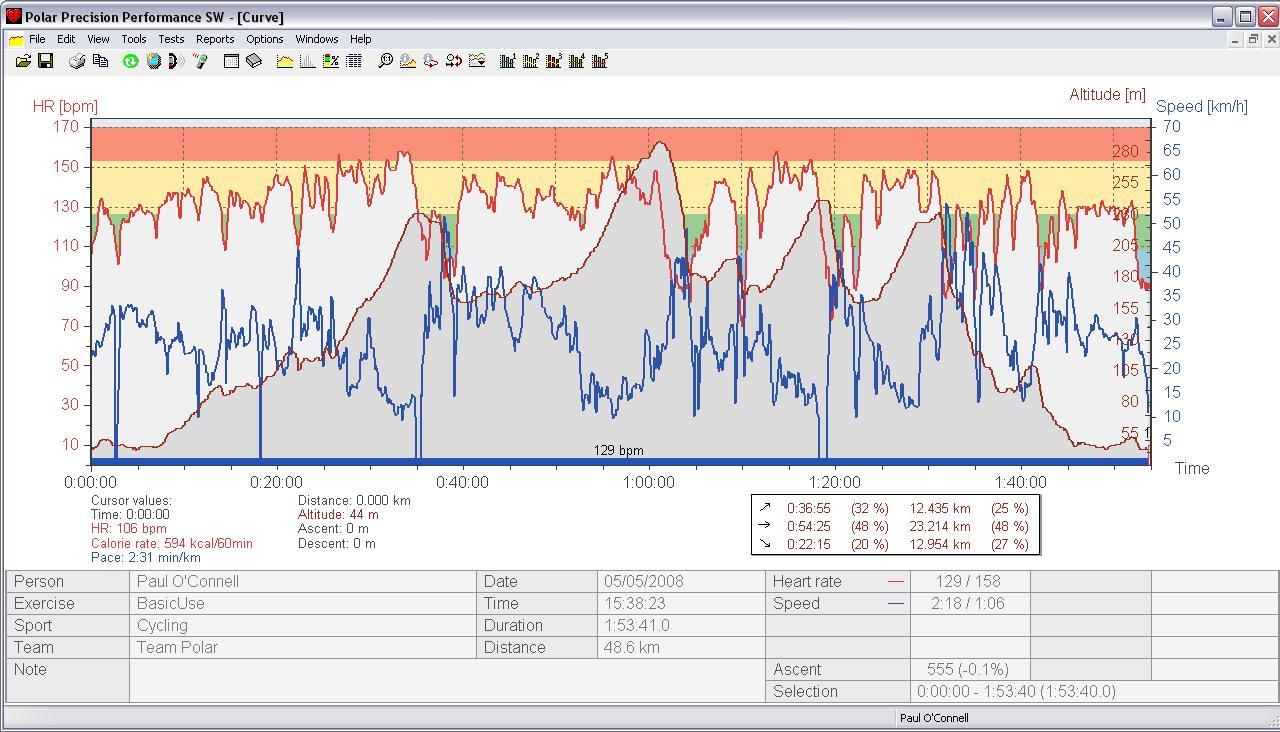This screenshot has height=732, width=1280.
Task: Click the Note text field
Action: (x=446, y=680)
